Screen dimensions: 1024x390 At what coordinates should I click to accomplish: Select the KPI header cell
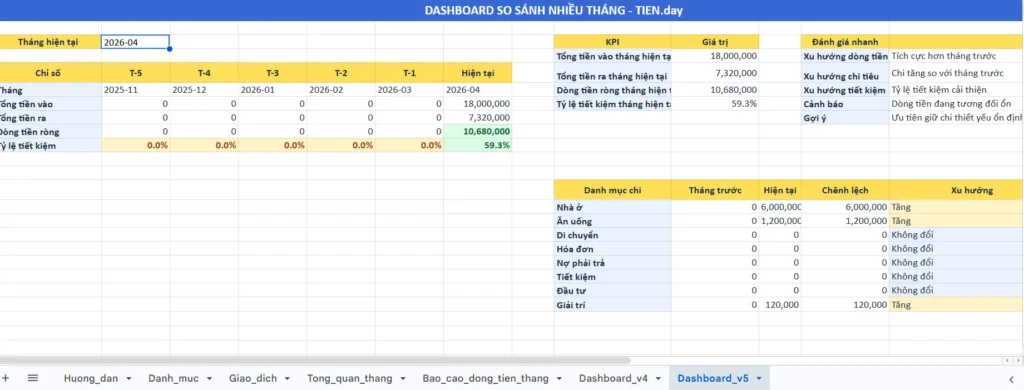coord(612,42)
